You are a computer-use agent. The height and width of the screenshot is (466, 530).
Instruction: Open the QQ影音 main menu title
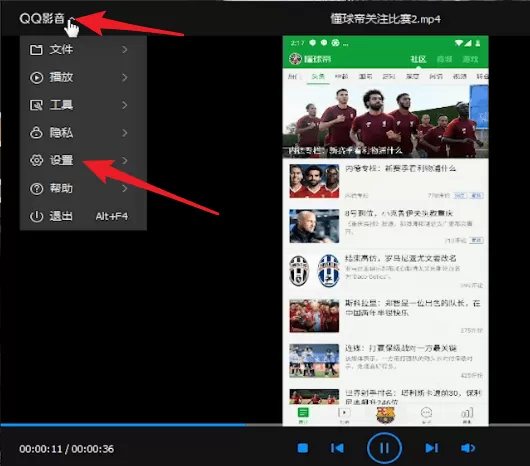point(42,18)
